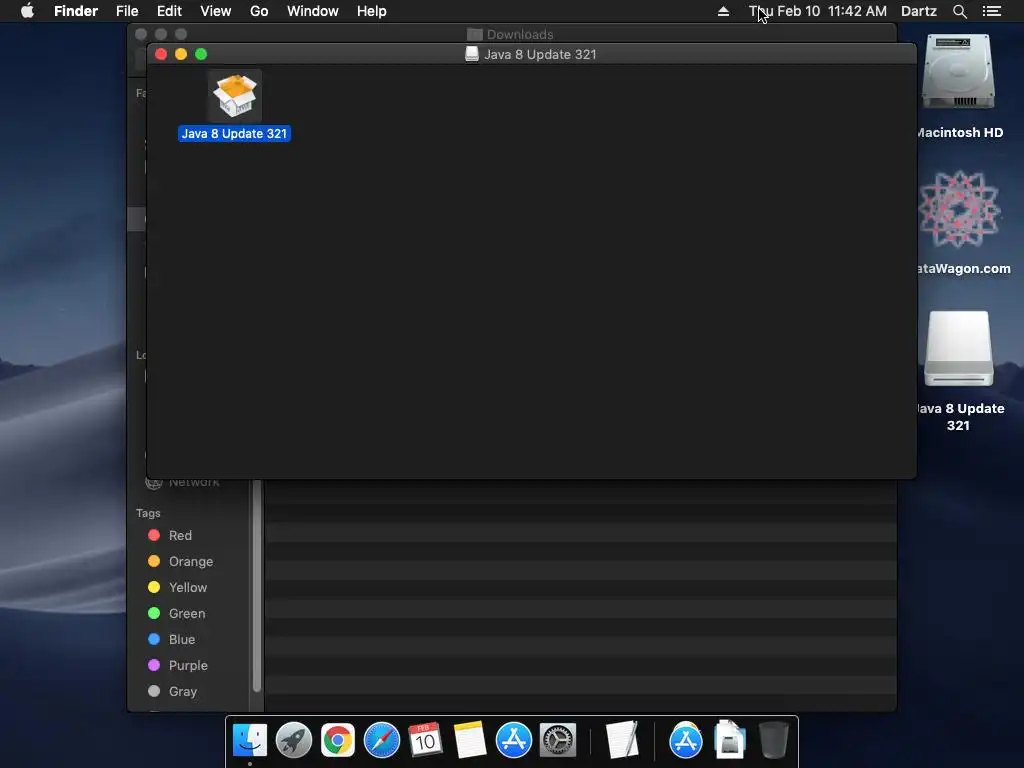The width and height of the screenshot is (1024, 768).
Task: Close the Java 8 Update 321 window
Action: point(161,54)
